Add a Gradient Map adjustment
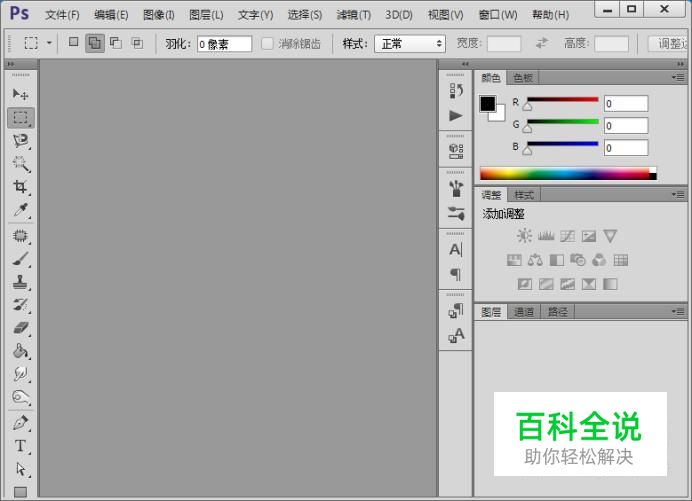This screenshot has width=692, height=501. [610, 284]
